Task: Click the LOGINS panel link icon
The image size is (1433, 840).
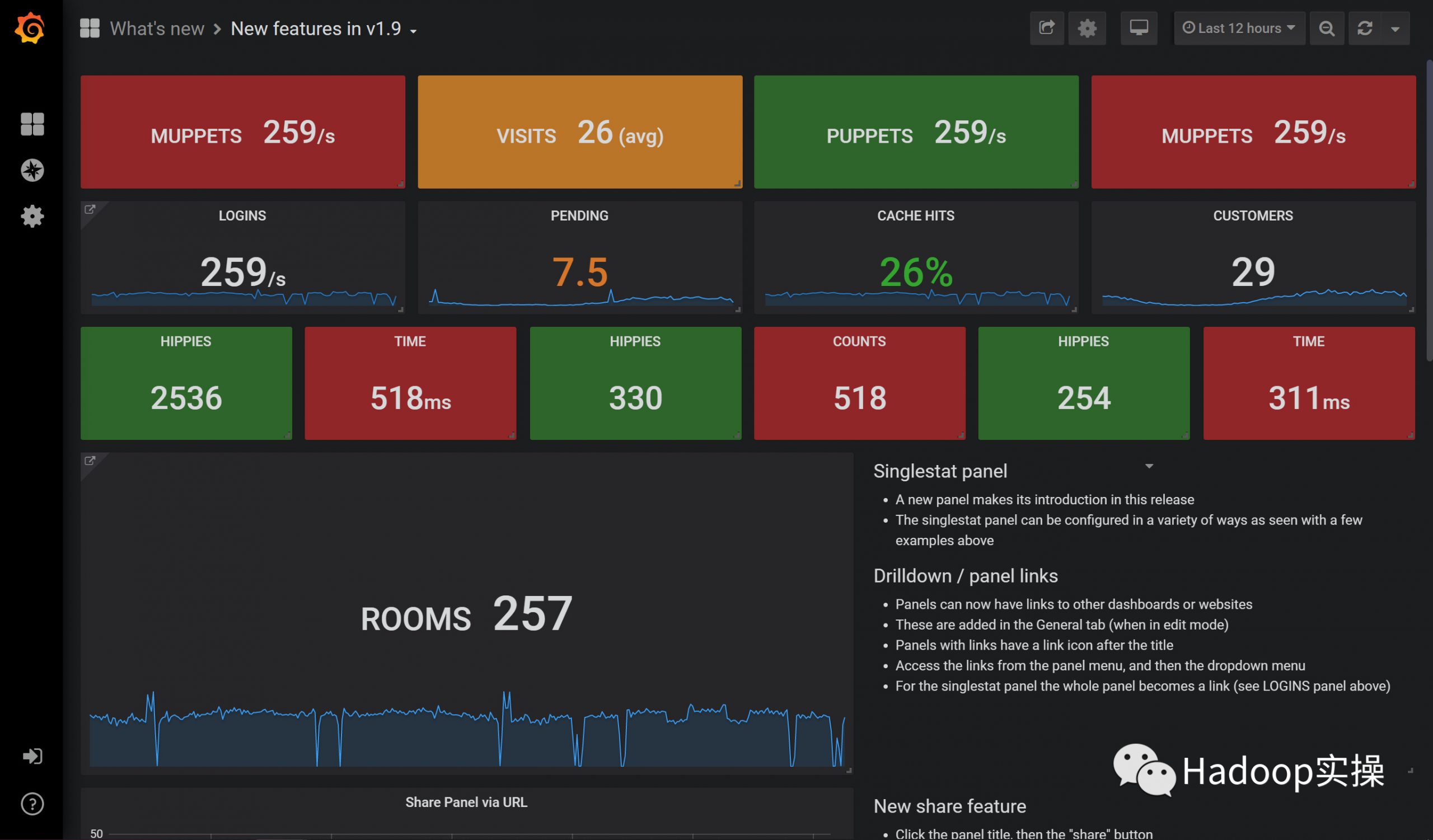Action: 90,209
